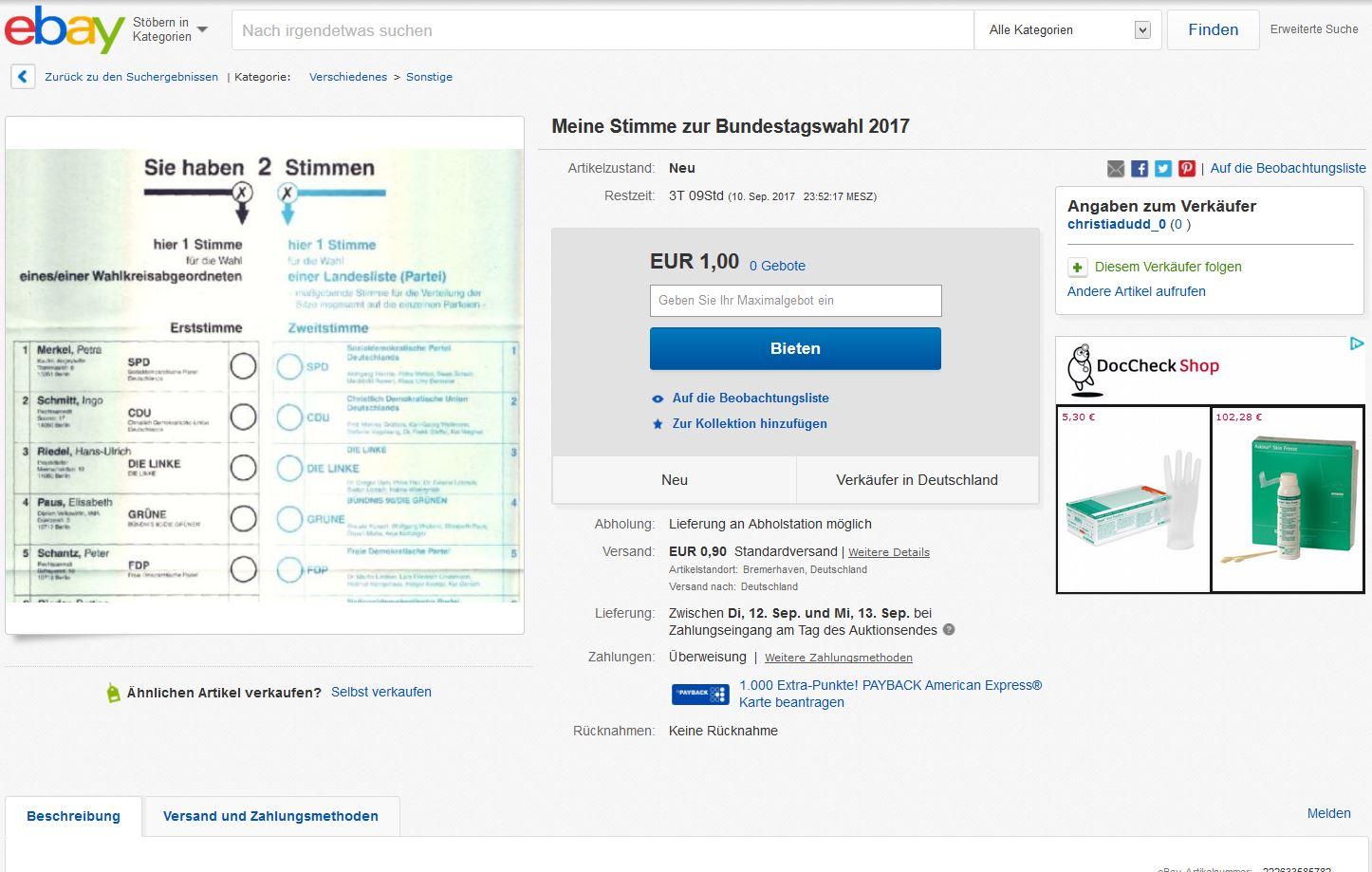Open the 0 Gebote bid history

coord(777,266)
